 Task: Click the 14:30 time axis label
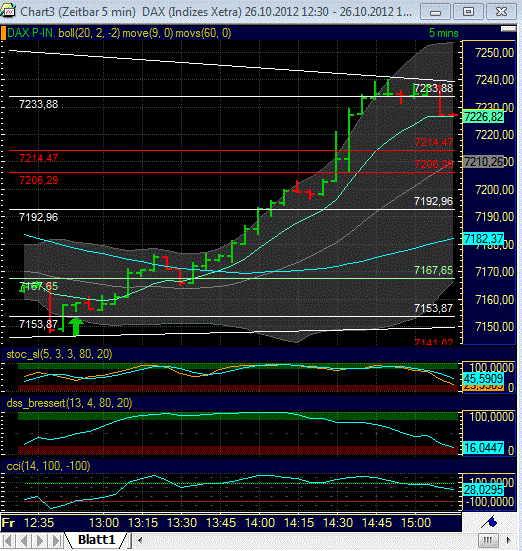click(338, 523)
